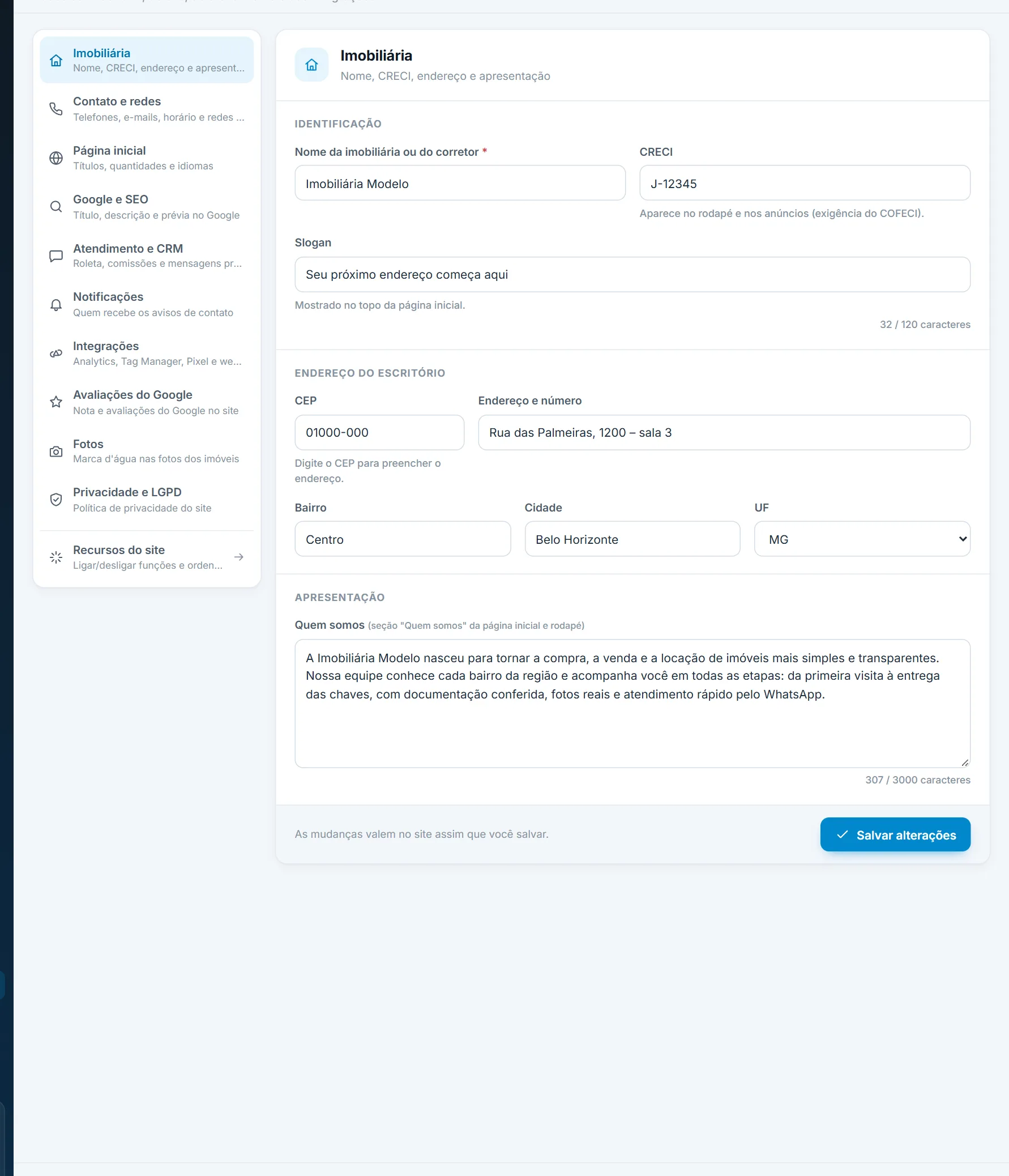This screenshot has width=1009, height=1176.
Task: Save with the Salvar alterações button
Action: (x=895, y=834)
